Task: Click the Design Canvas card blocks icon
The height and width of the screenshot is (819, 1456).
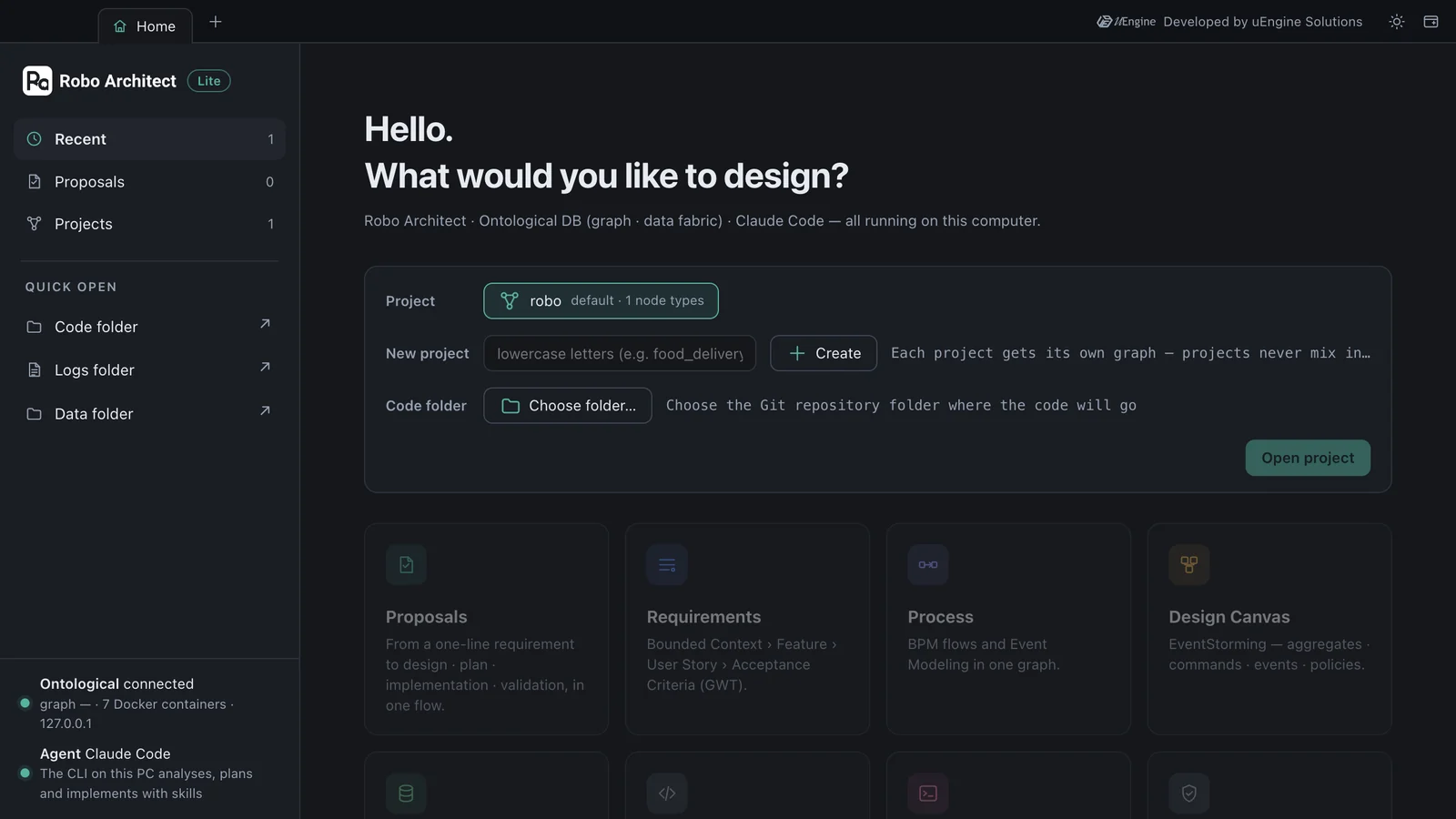Action: (x=1189, y=565)
